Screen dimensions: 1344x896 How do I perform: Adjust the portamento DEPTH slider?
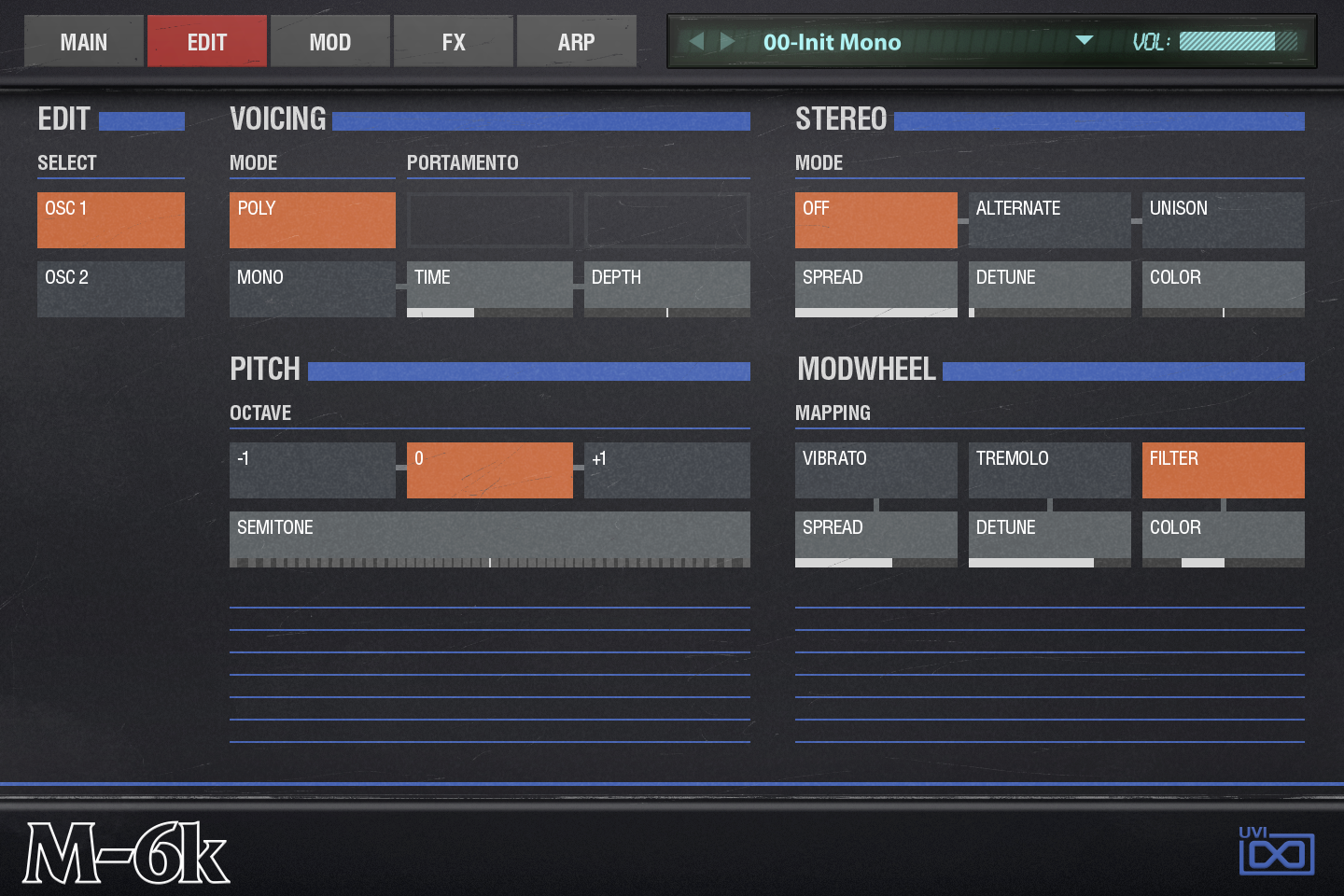667,289
